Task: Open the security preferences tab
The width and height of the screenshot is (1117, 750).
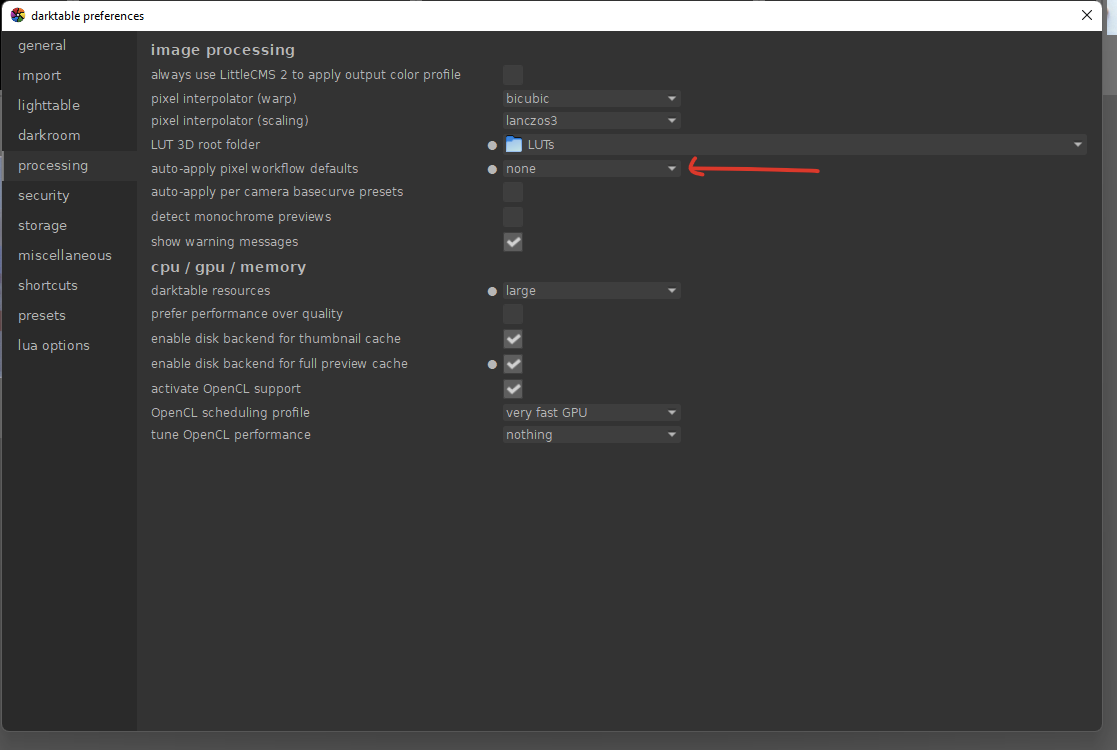Action: point(69,195)
